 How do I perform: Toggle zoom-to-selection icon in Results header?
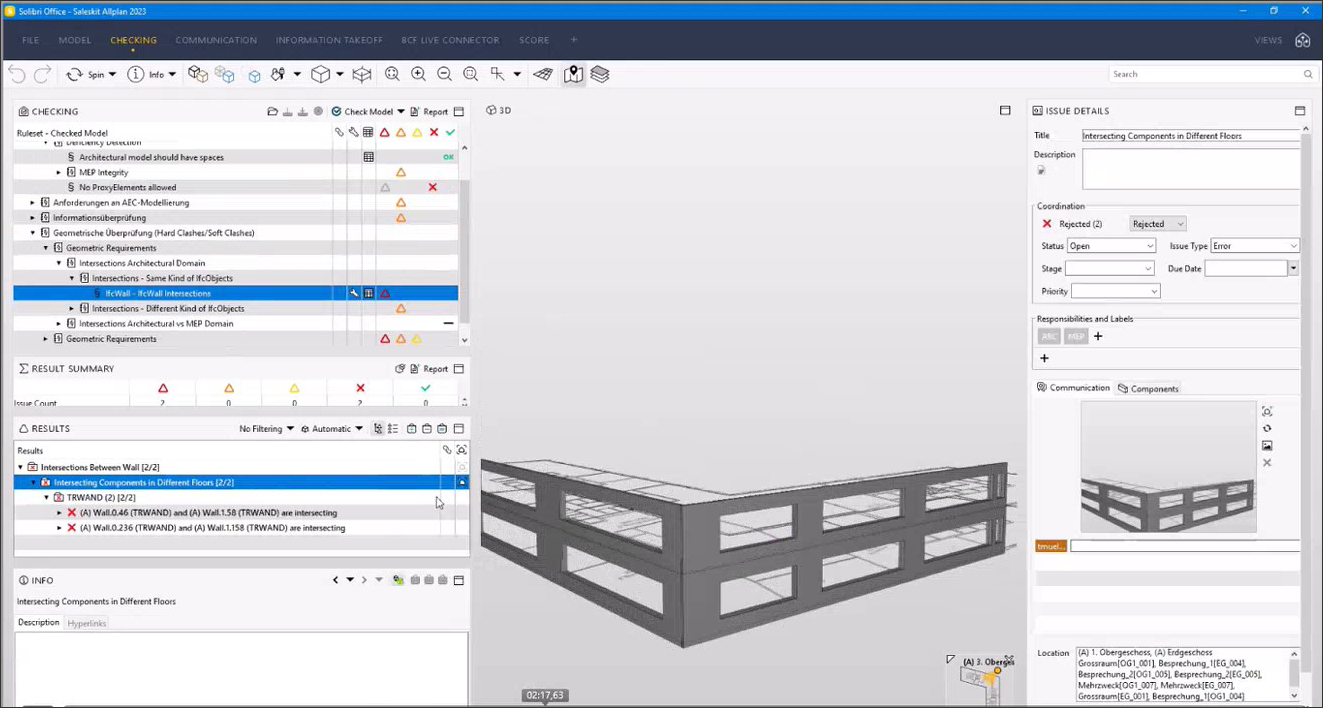(462, 450)
